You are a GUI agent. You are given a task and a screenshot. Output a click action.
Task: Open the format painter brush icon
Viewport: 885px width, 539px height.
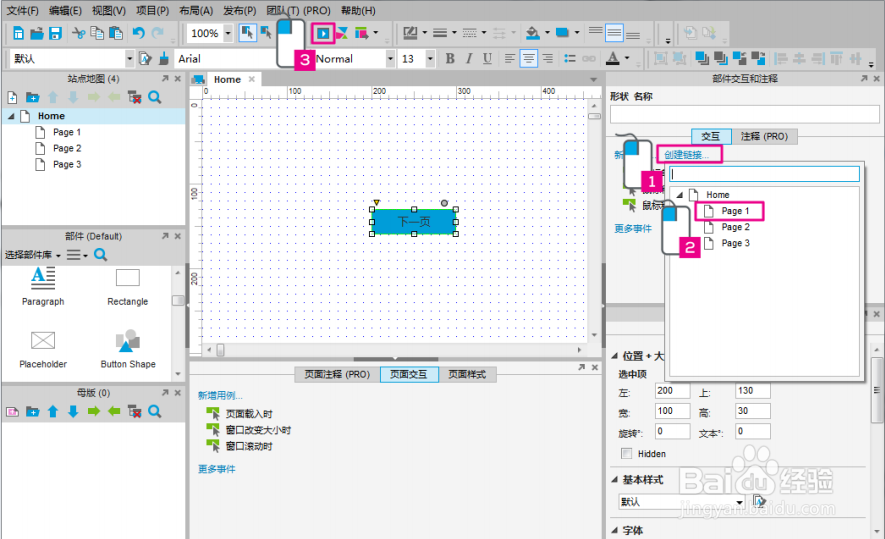pyautogui.click(x=164, y=58)
